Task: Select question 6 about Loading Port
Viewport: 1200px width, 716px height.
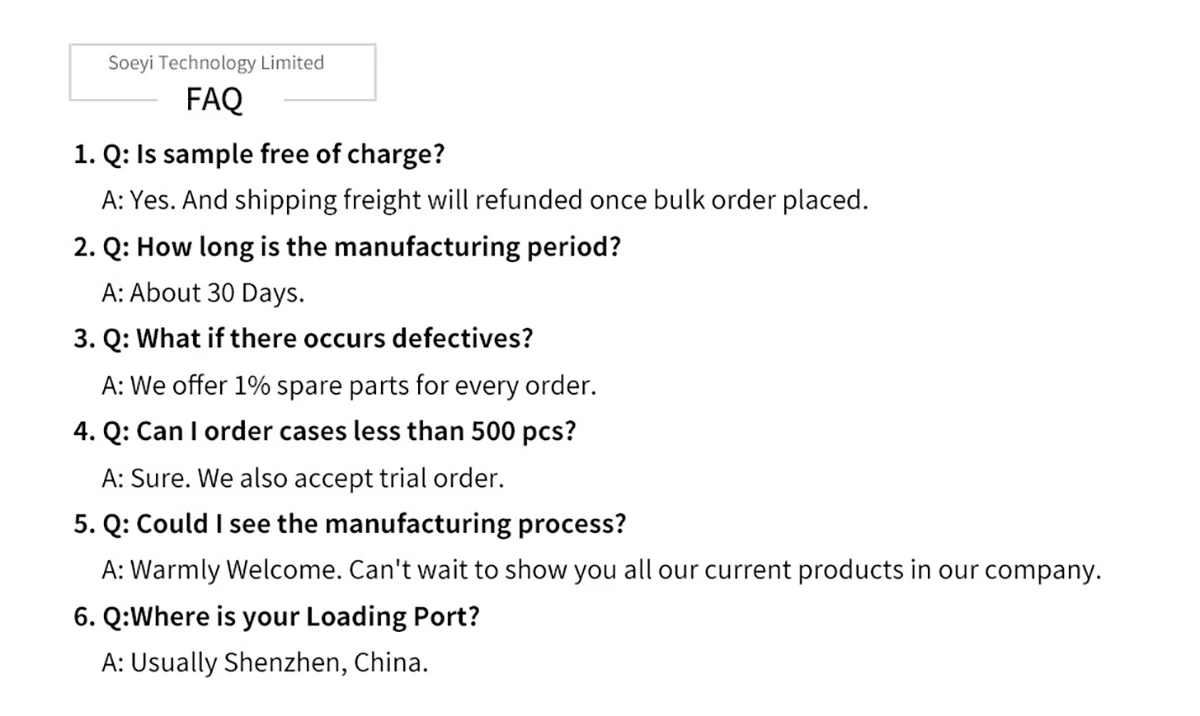Action: pos(277,617)
